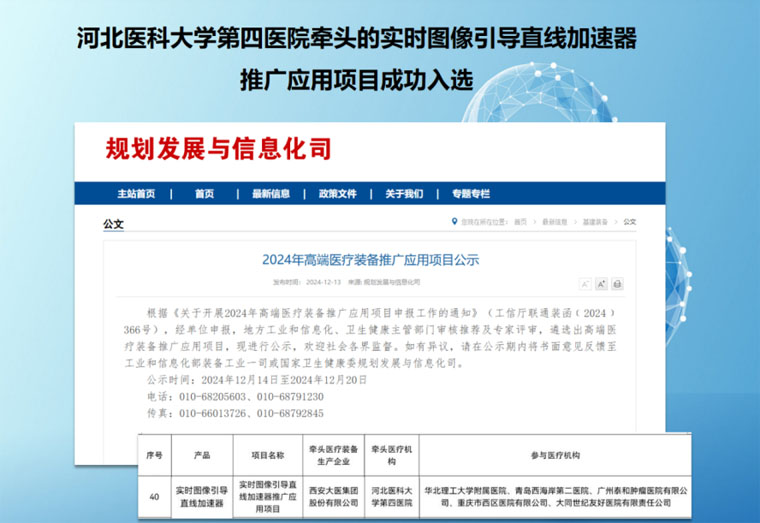Open the 关于我们 navigation item
This screenshot has width=760, height=523.
[405, 194]
